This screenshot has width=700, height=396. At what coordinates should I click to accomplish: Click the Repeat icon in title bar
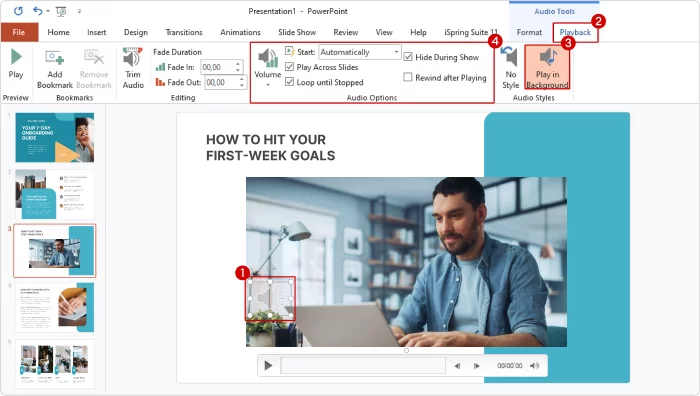click(x=18, y=11)
